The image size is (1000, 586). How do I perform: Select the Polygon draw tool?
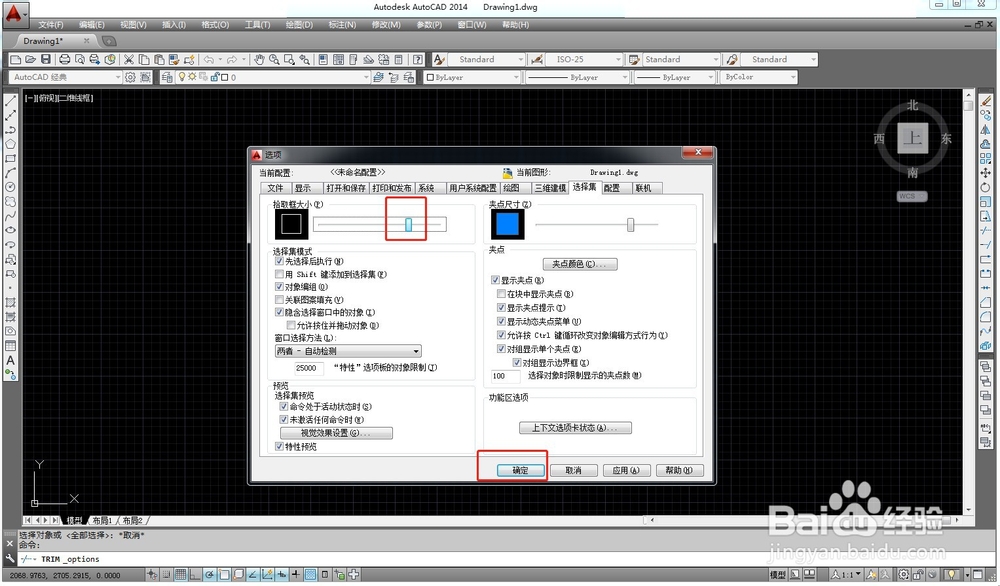pyautogui.click(x=10, y=144)
